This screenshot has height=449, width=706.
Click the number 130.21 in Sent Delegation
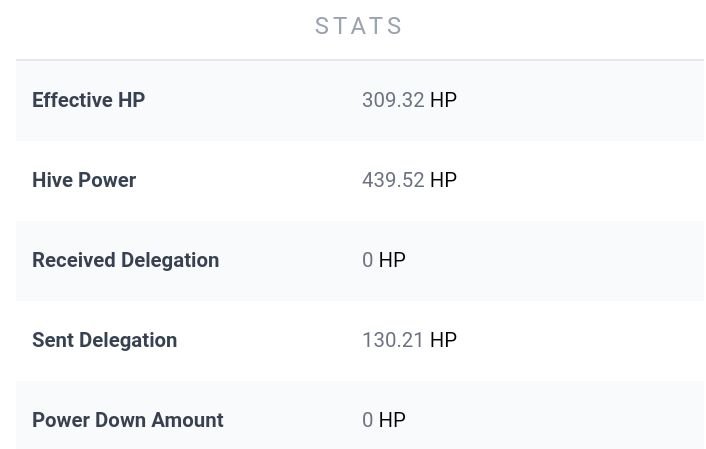393,340
